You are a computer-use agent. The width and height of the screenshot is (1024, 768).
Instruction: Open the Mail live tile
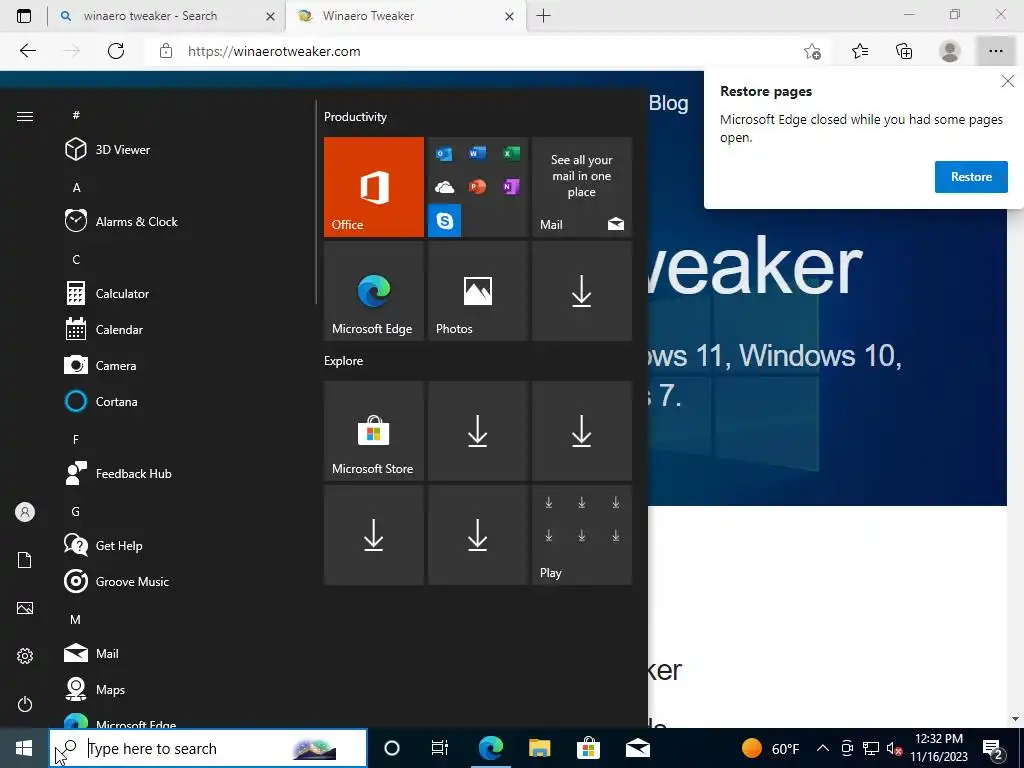(582, 187)
